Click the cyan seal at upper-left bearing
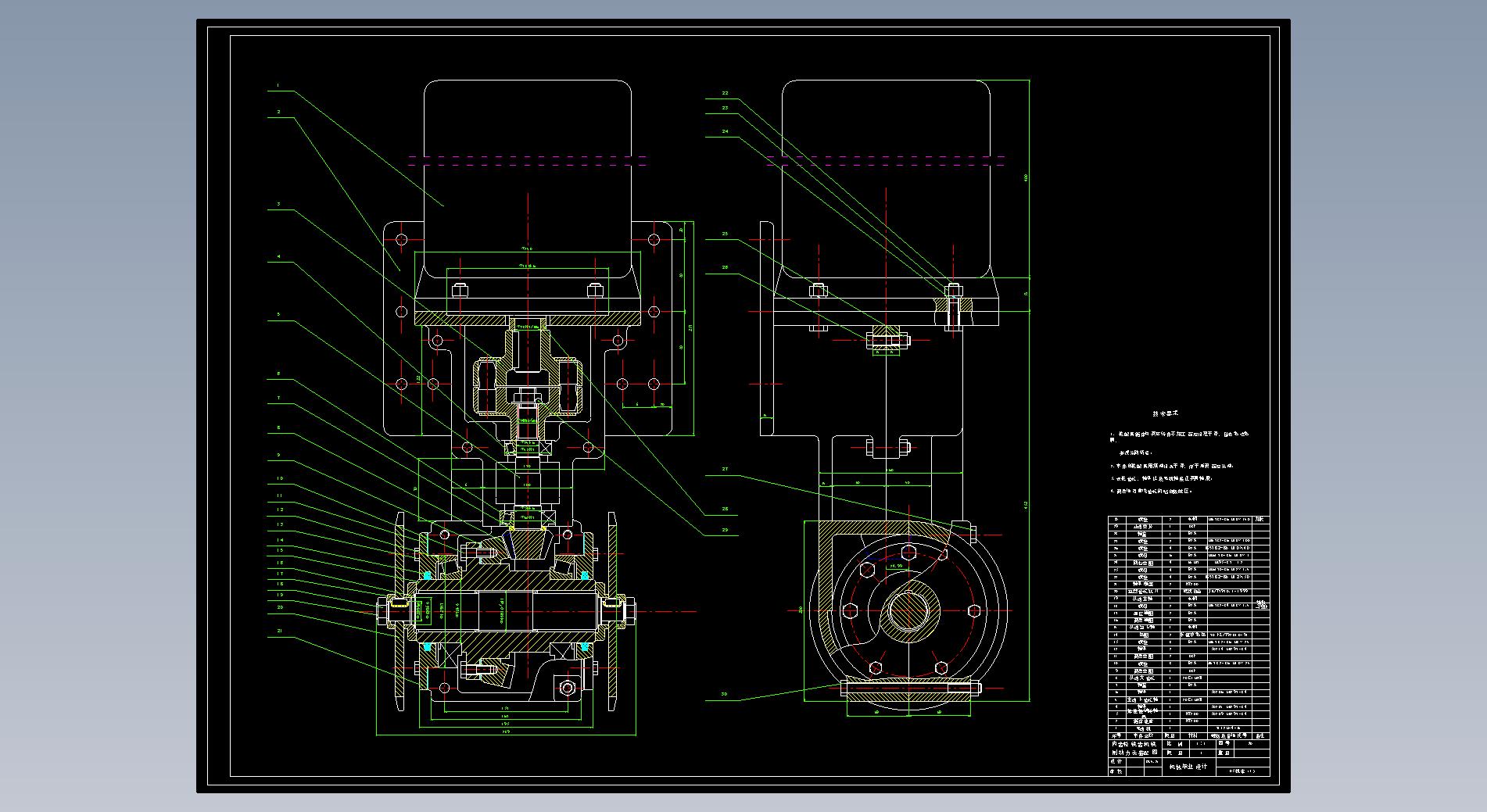 427,575
